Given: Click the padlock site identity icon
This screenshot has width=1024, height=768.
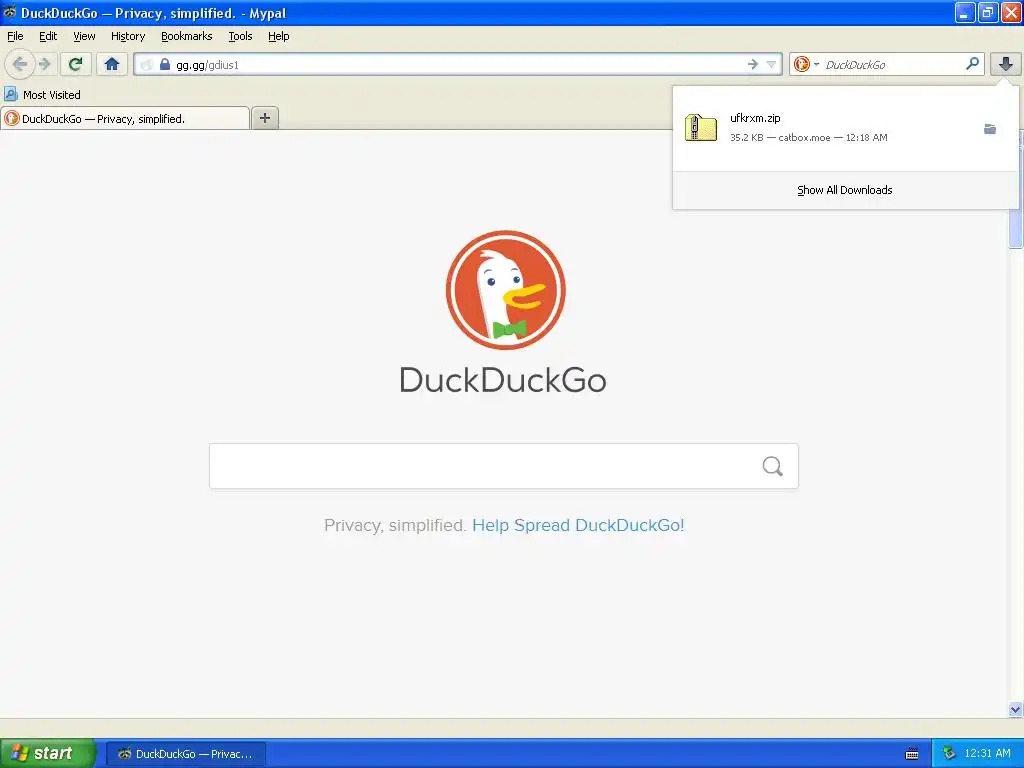Looking at the screenshot, I should tap(165, 64).
